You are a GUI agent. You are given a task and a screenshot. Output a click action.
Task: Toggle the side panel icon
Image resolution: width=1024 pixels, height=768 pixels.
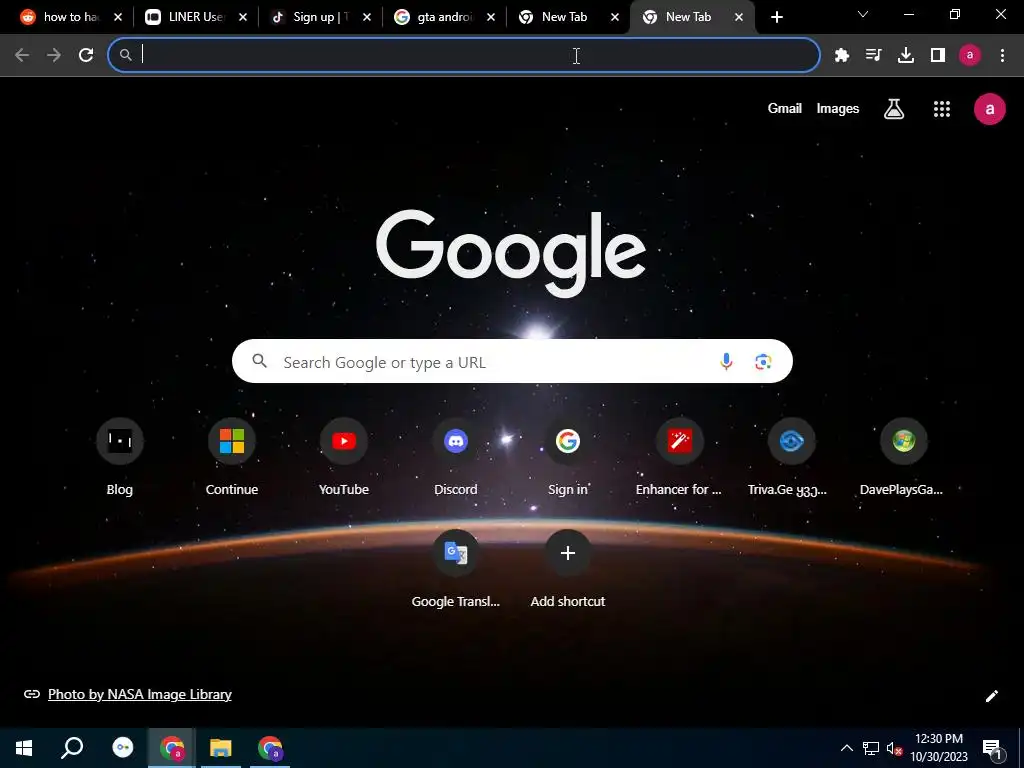pyautogui.click(x=938, y=56)
